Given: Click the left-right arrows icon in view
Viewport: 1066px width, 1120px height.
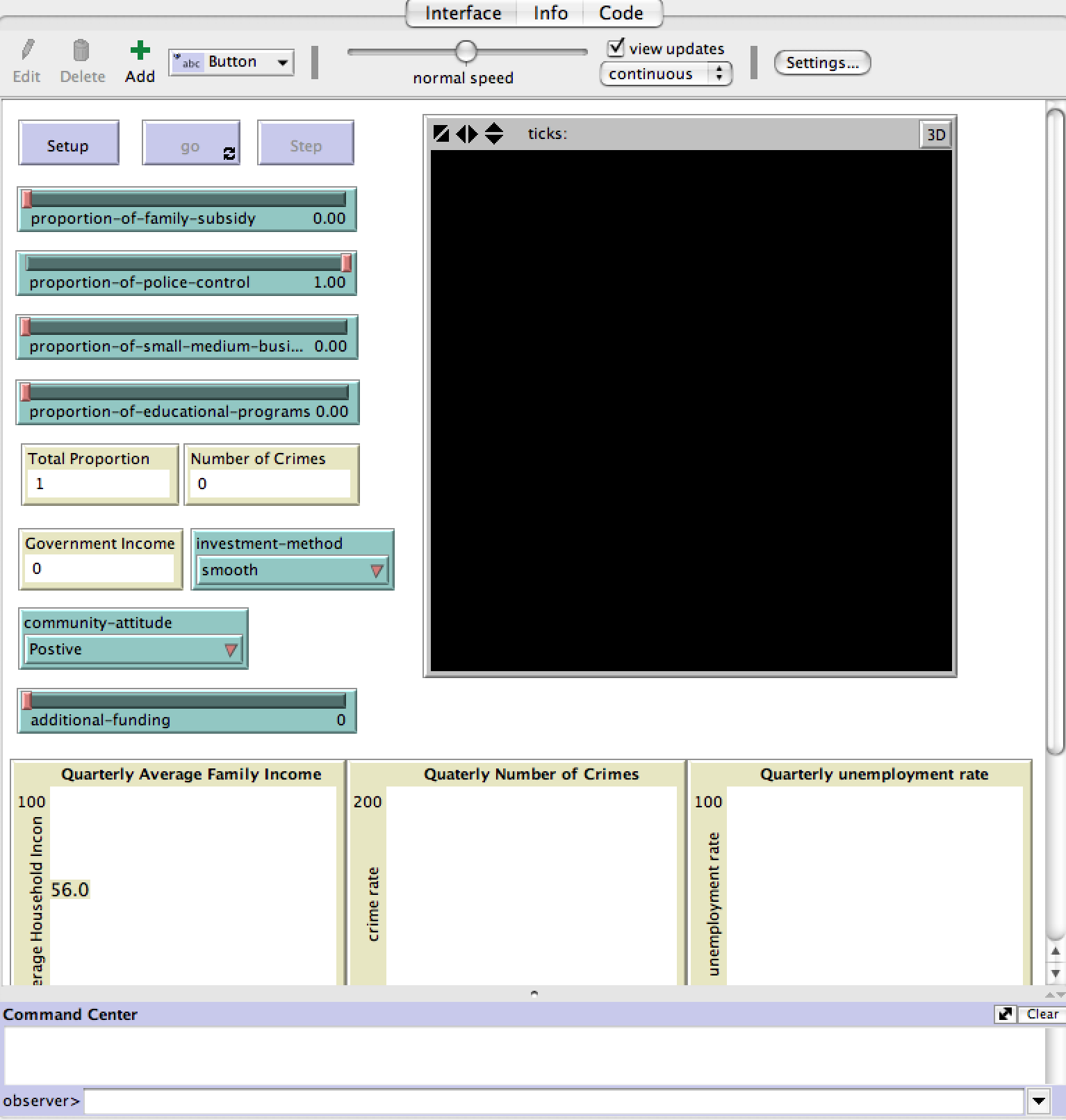Looking at the screenshot, I should 467,133.
